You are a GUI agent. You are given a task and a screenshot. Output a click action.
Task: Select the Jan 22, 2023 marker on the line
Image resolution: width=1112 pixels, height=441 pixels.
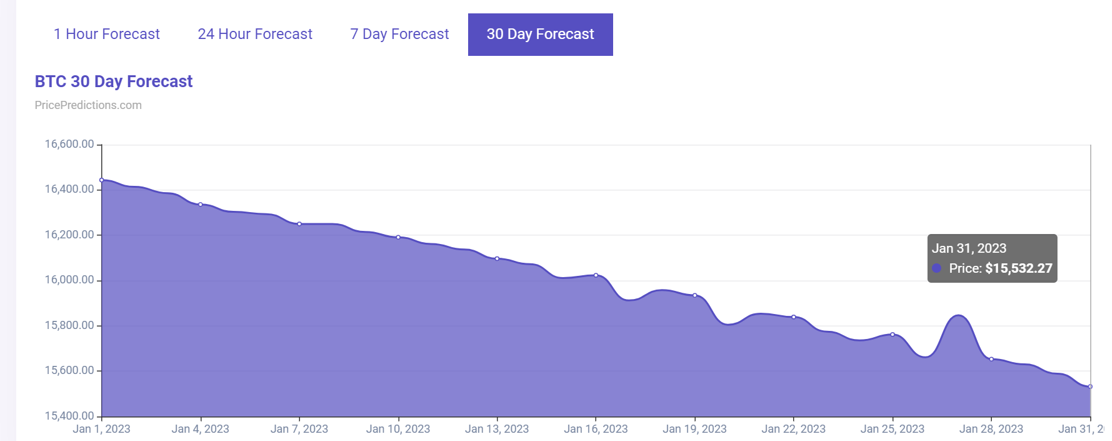(793, 317)
